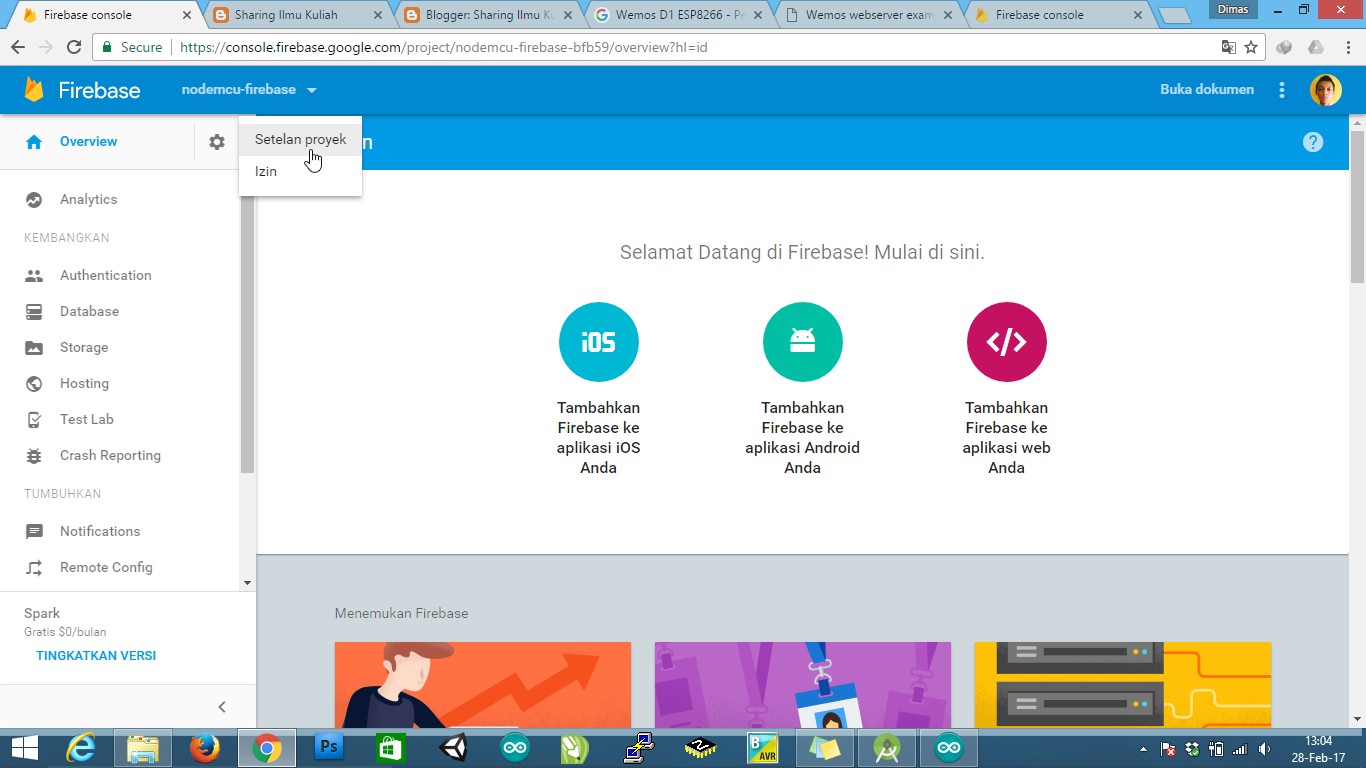Open Android Studio from the taskbar
The height and width of the screenshot is (768, 1366).
tap(887, 748)
